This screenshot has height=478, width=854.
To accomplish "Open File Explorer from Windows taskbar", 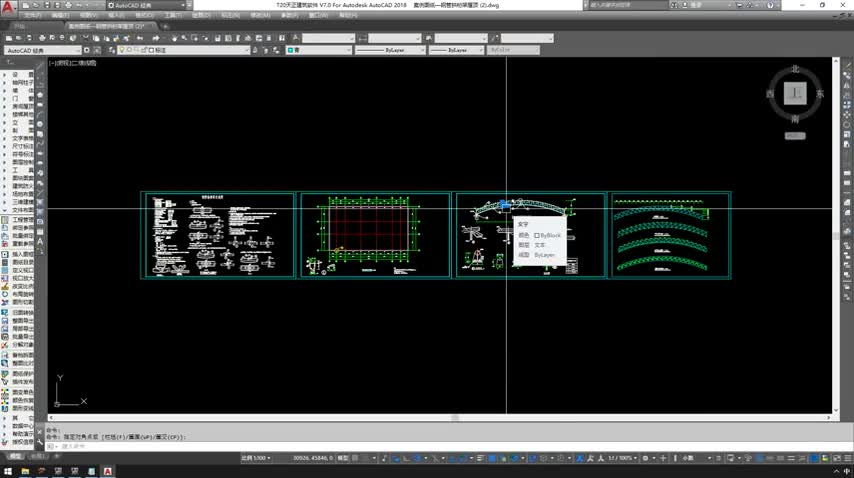I will pyautogui.click(x=25, y=471).
